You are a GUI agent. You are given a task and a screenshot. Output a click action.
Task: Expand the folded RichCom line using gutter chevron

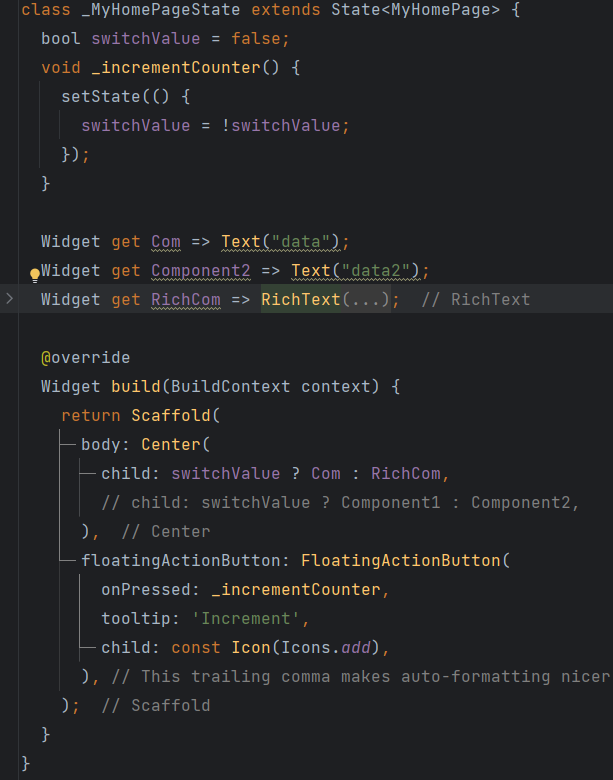pos(10,299)
